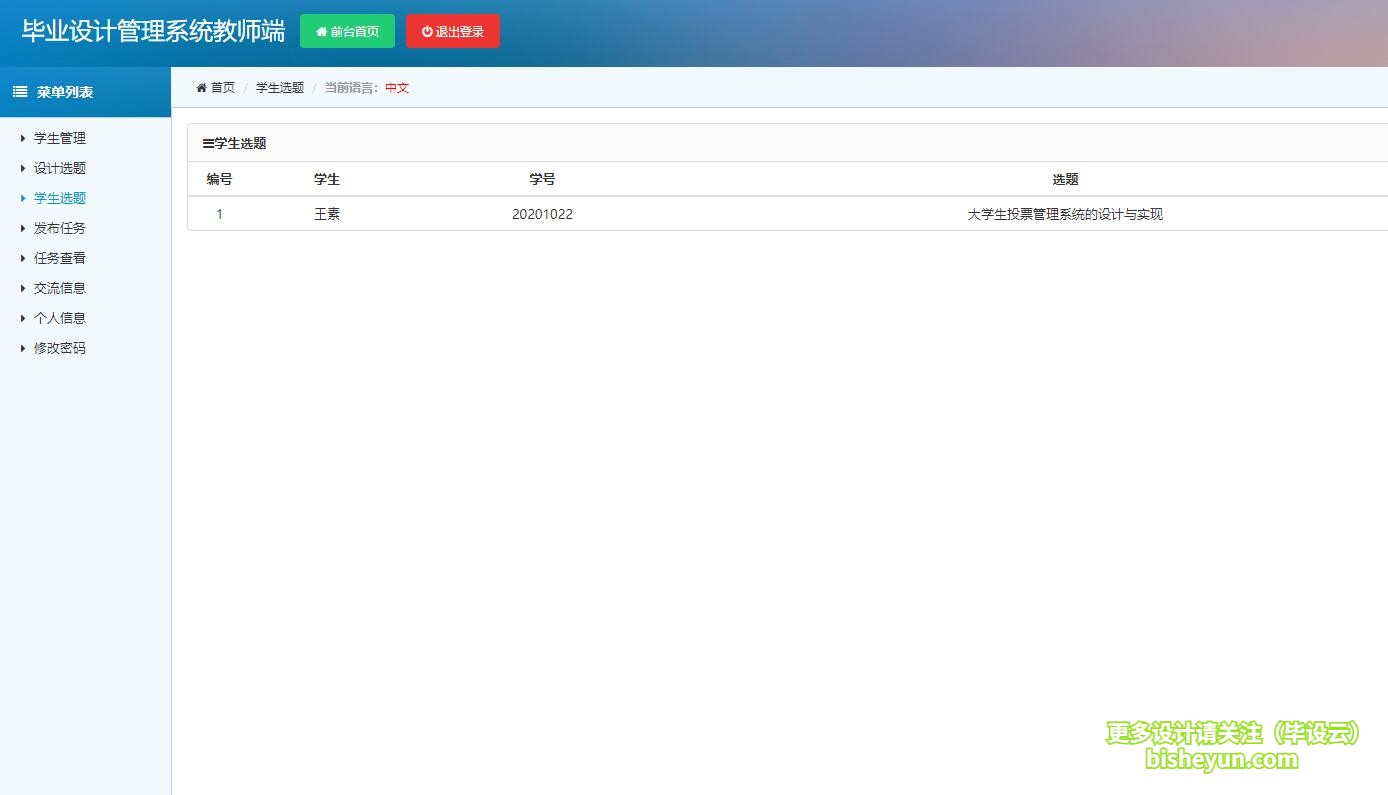
Task: Open 学生管理 menu item
Action: tap(60, 138)
